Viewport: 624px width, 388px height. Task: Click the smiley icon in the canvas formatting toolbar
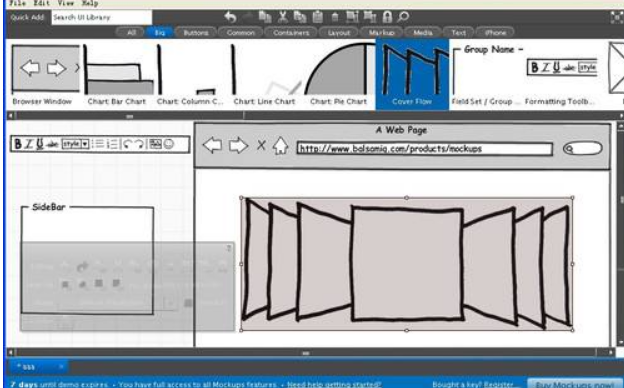169,144
